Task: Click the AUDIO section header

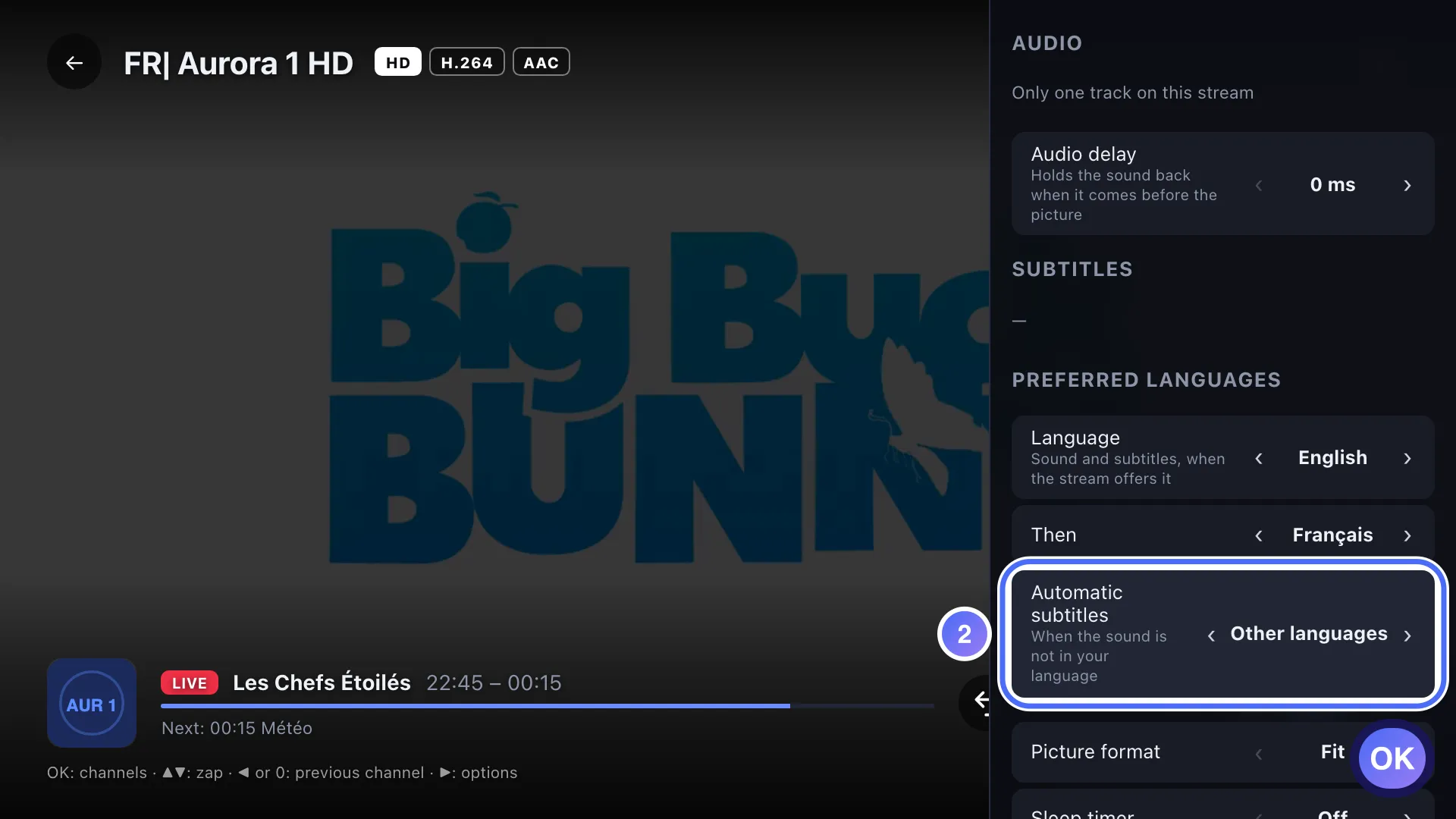Action: coord(1046,43)
